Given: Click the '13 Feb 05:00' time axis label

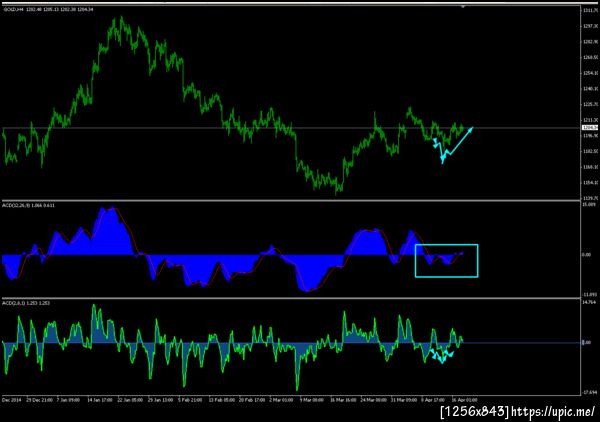Looking at the screenshot, I should [x=222, y=400].
